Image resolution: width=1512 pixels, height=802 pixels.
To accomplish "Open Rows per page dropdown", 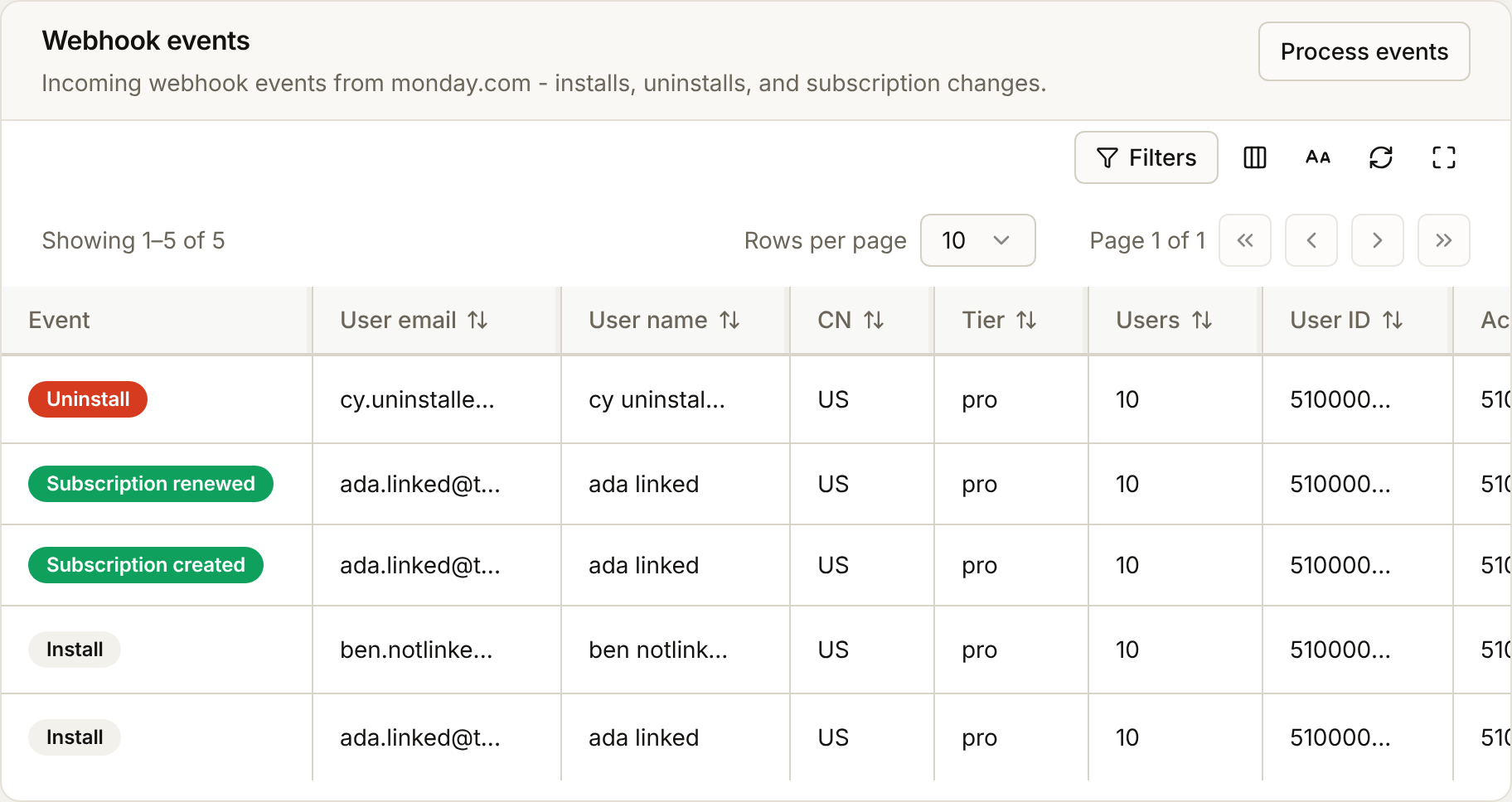I will pos(978,240).
